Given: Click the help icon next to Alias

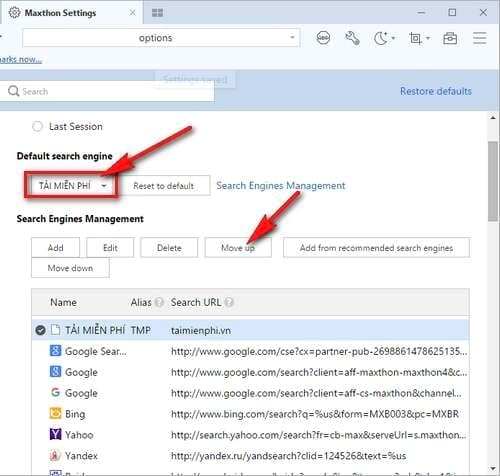Looking at the screenshot, I should click(159, 302).
